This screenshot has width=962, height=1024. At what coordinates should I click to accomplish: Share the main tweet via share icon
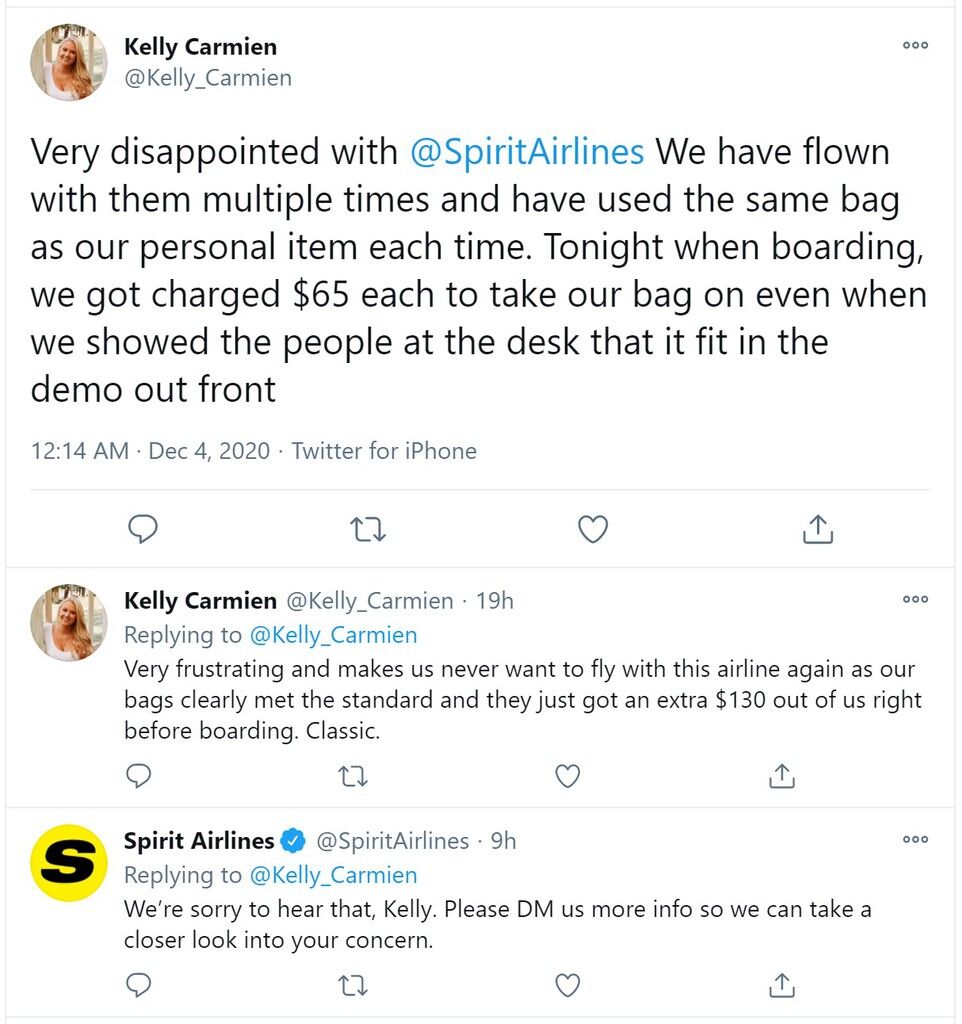[x=818, y=529]
